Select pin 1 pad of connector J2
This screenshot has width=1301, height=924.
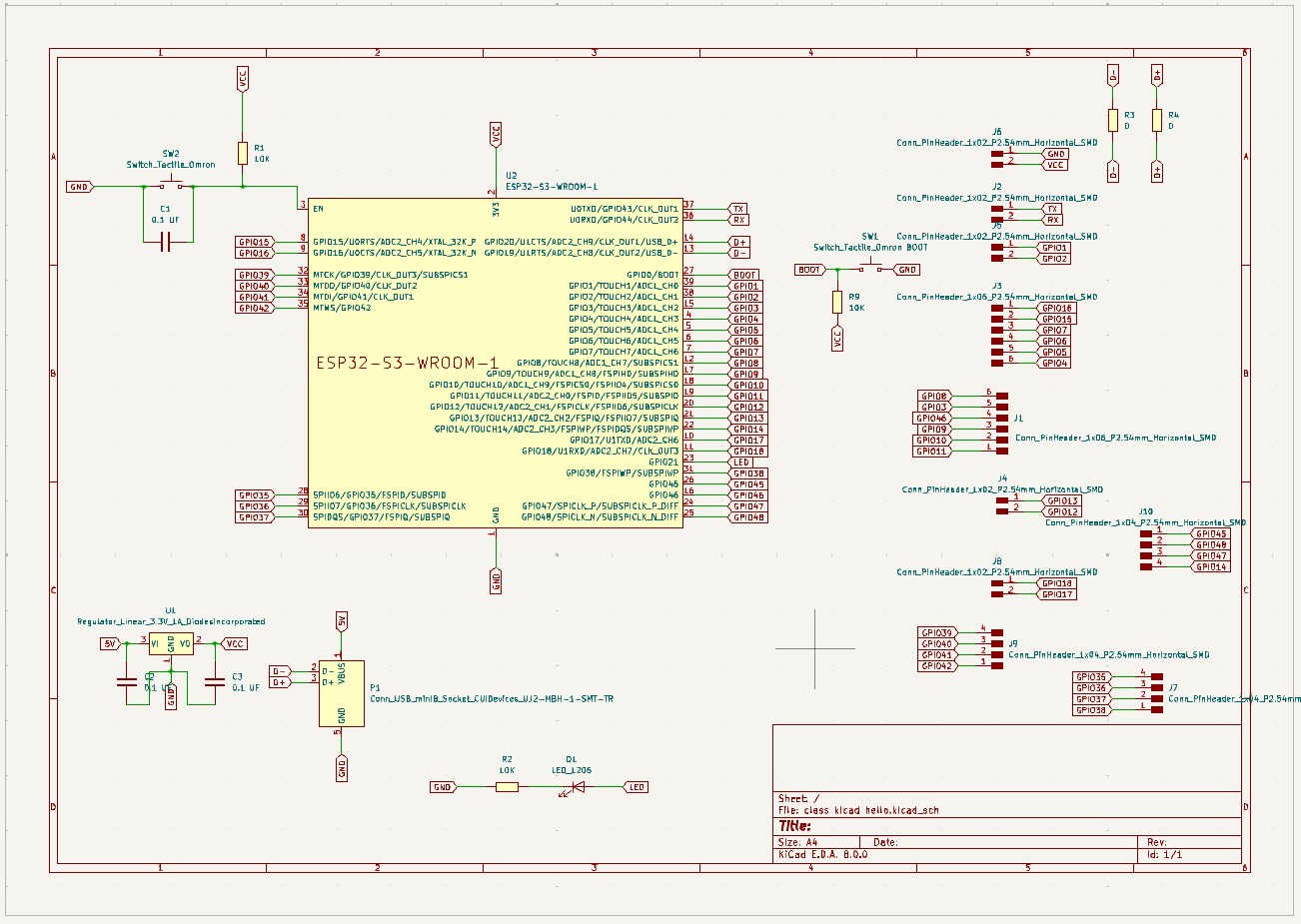(x=997, y=209)
